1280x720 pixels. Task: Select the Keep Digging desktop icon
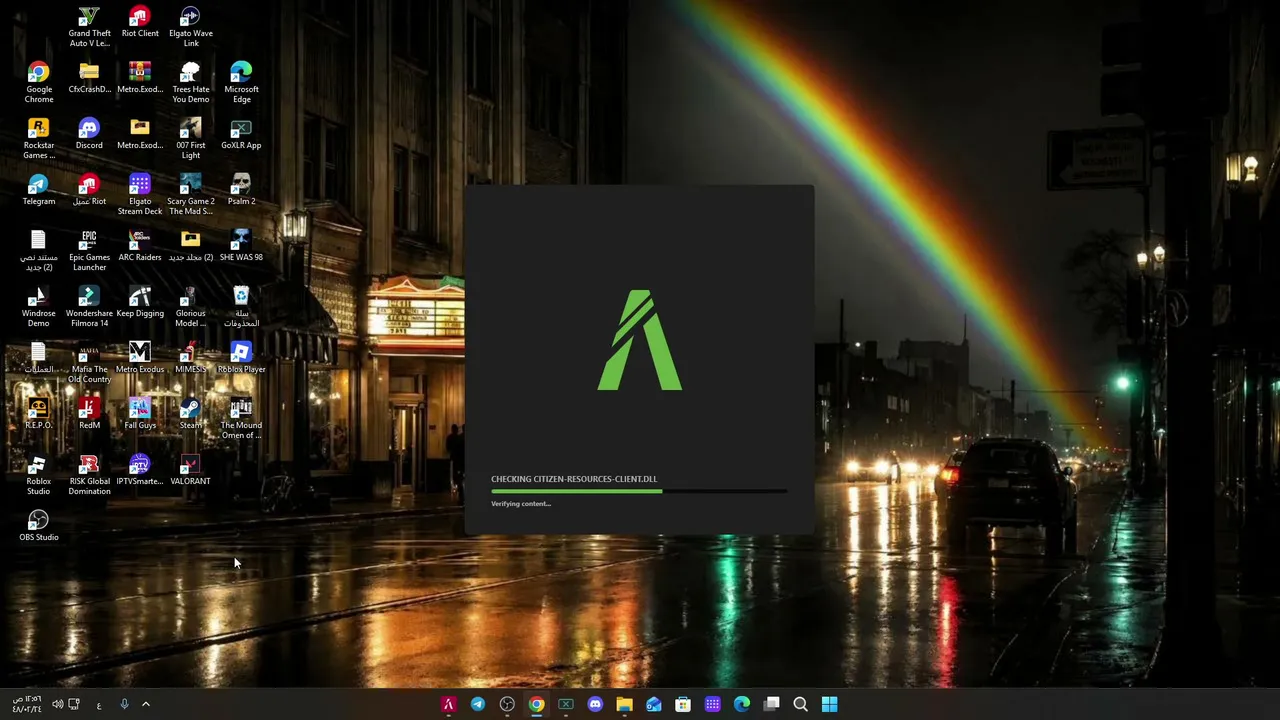[139, 302]
